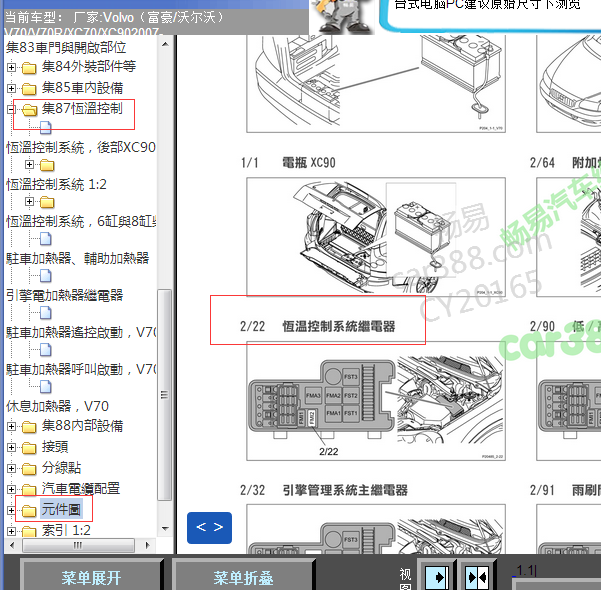Click document icon for 駐車加熱器遙控啟動
Screen dimensions: 601x590
(x=46, y=313)
